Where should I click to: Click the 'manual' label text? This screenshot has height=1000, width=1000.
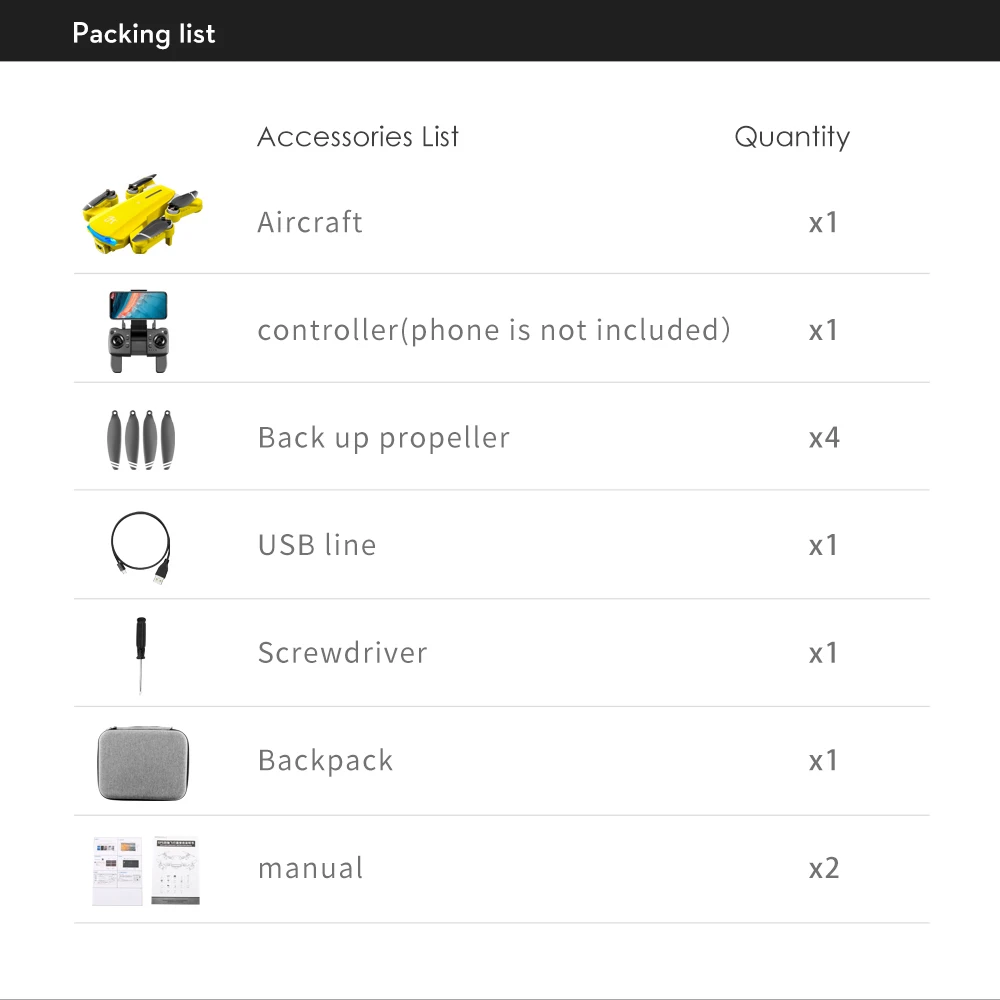[311, 868]
